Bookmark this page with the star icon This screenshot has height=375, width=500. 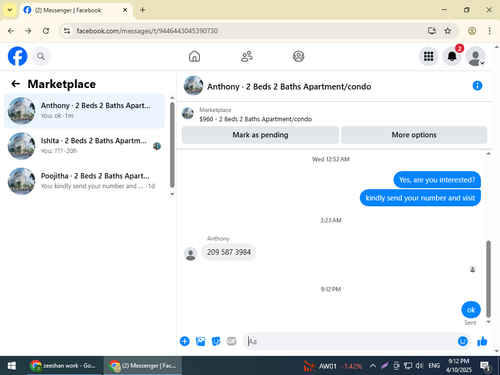coord(448,31)
